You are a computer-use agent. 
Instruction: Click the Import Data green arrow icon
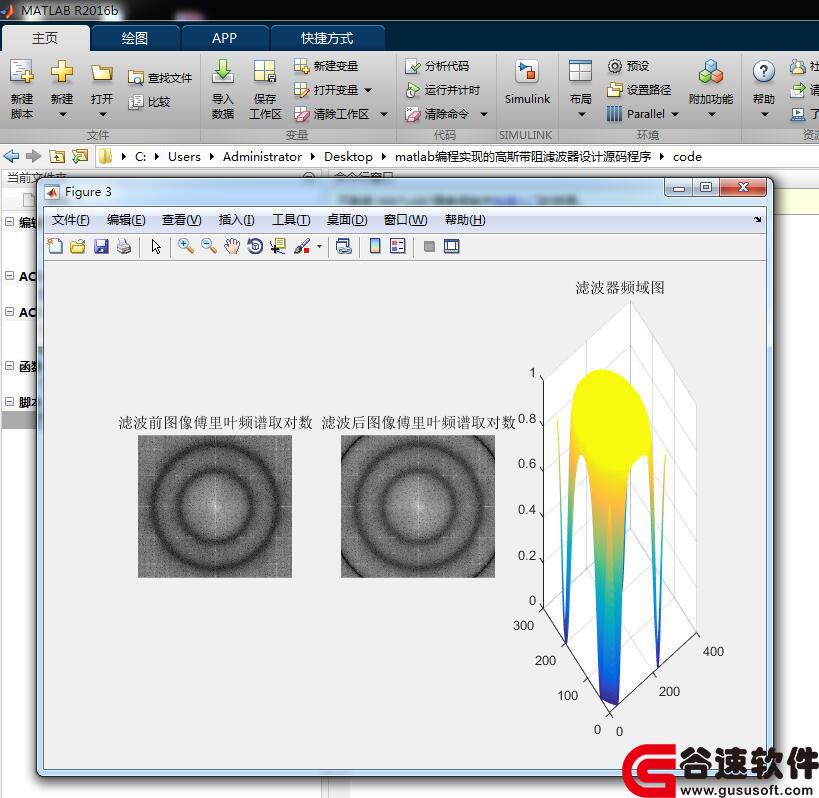223,72
